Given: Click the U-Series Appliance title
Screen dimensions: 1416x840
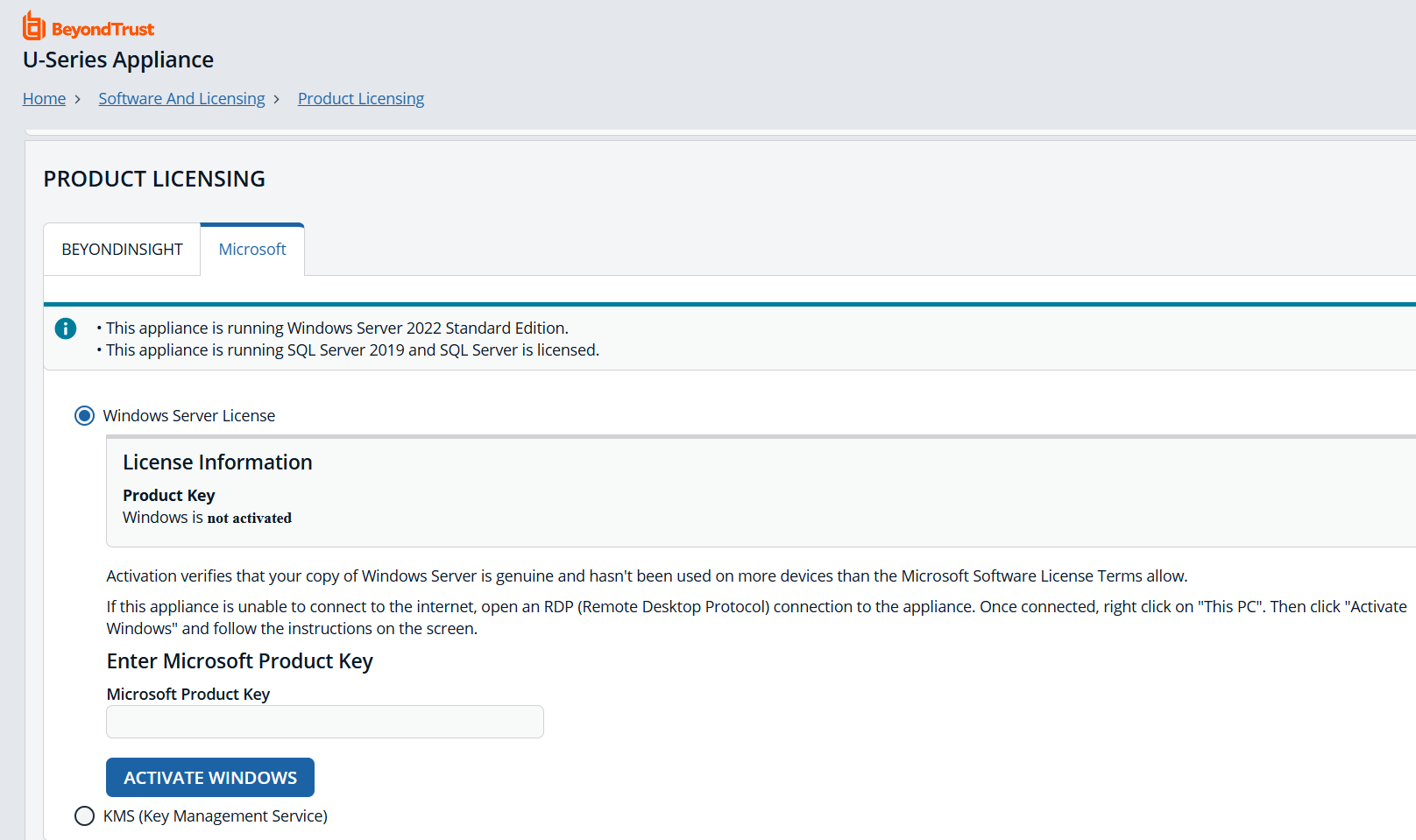Looking at the screenshot, I should 118,60.
